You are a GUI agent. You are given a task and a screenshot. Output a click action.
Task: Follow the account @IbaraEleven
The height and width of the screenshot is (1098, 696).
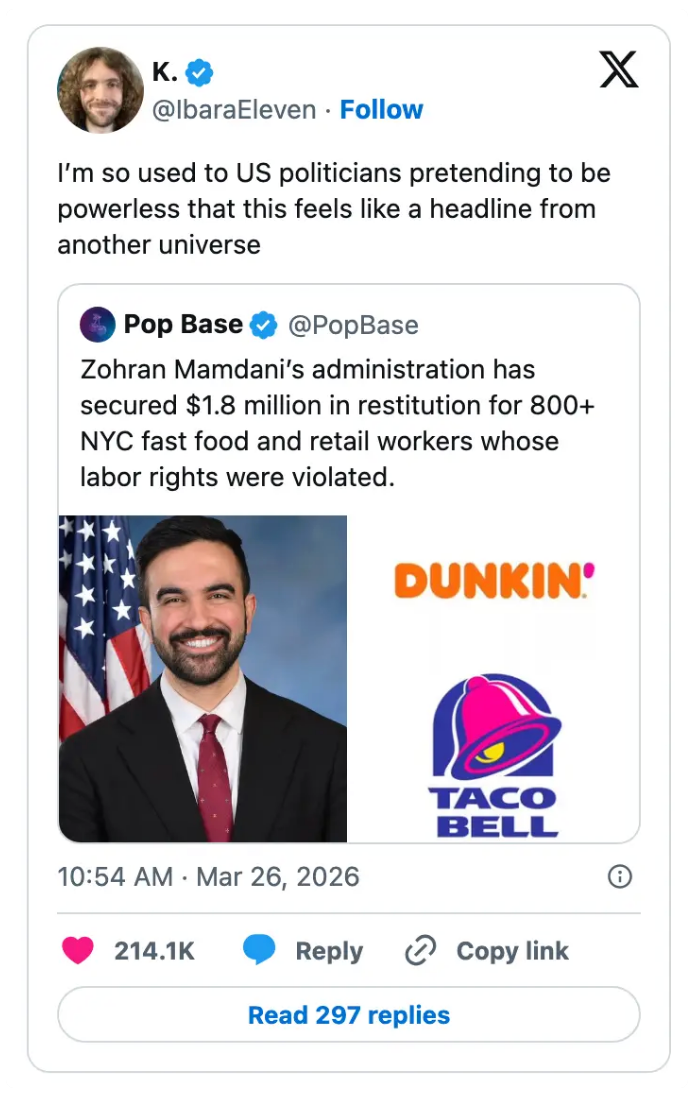(381, 112)
